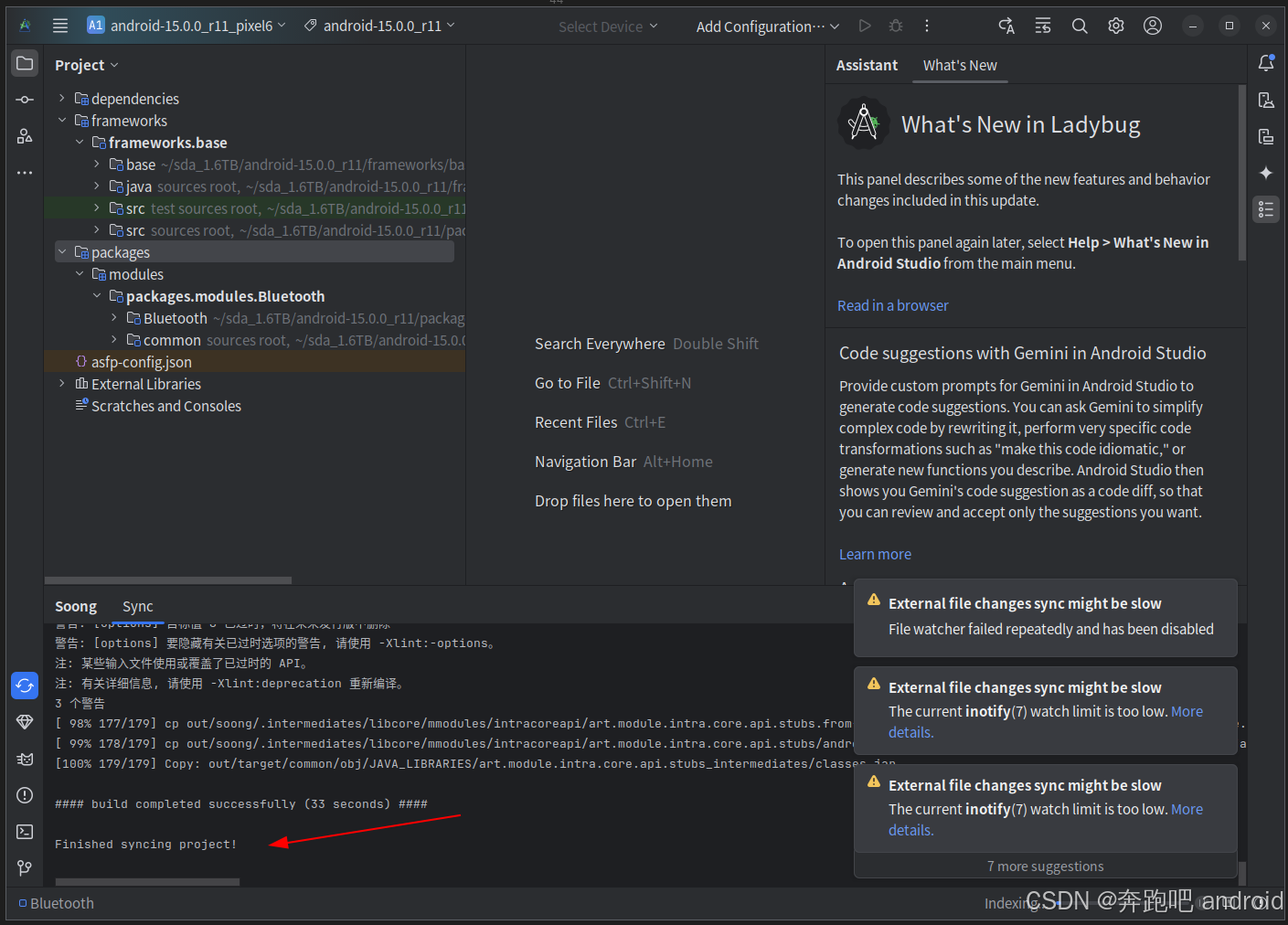The height and width of the screenshot is (925, 1288).
Task: Open the Notifications bell icon
Action: (1266, 63)
